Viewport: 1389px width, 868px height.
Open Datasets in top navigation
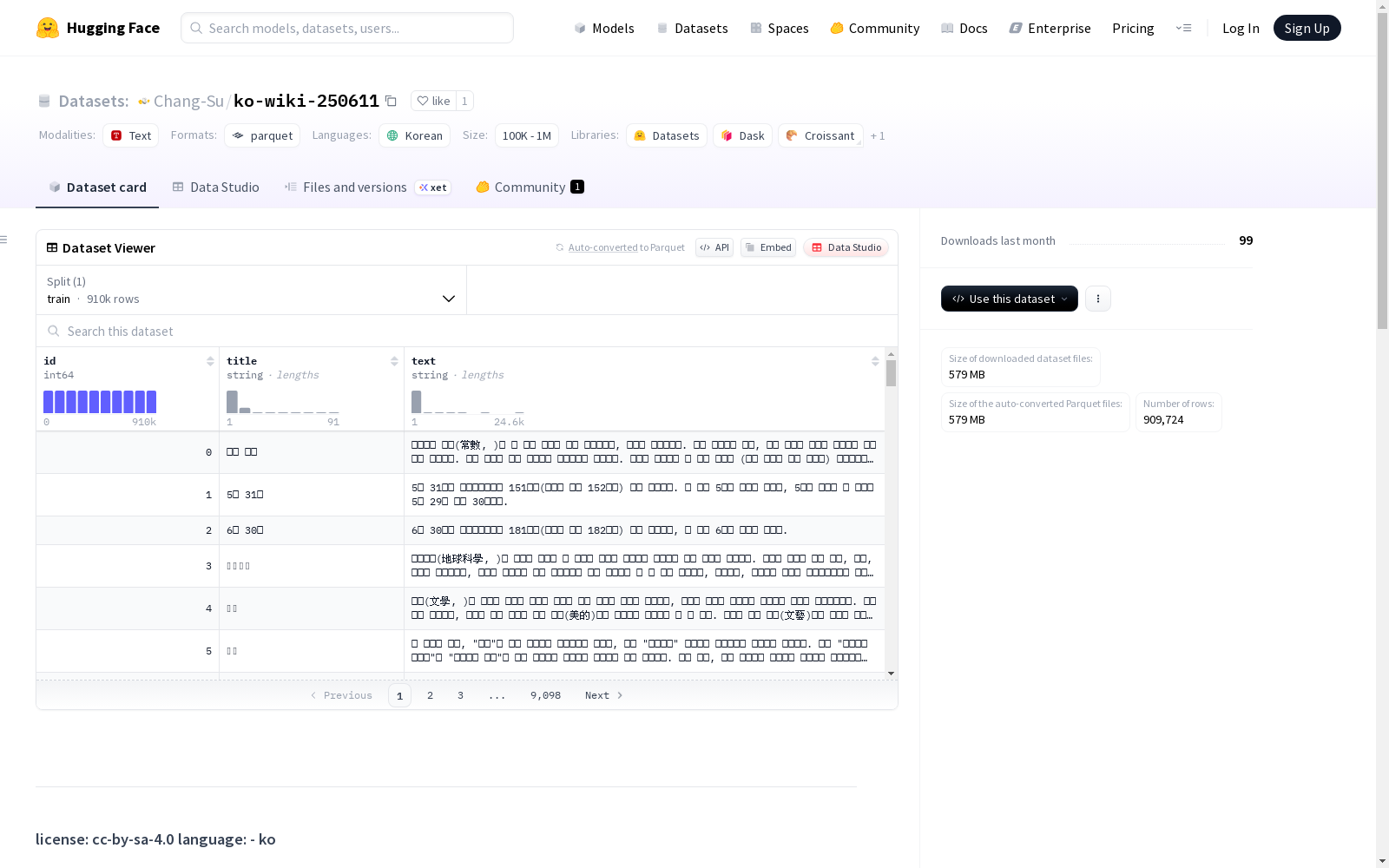(692, 28)
